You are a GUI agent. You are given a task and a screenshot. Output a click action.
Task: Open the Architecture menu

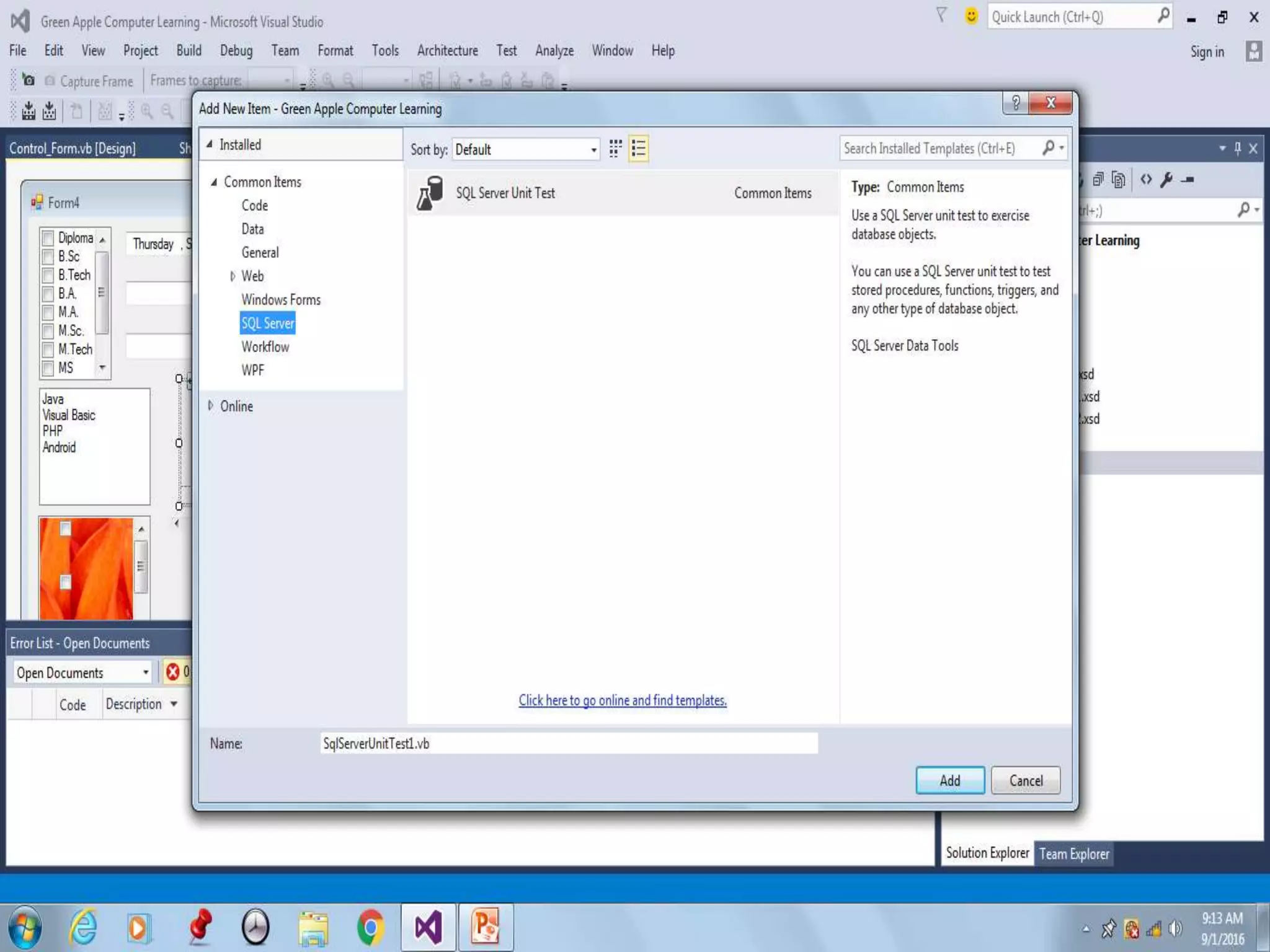click(x=447, y=51)
